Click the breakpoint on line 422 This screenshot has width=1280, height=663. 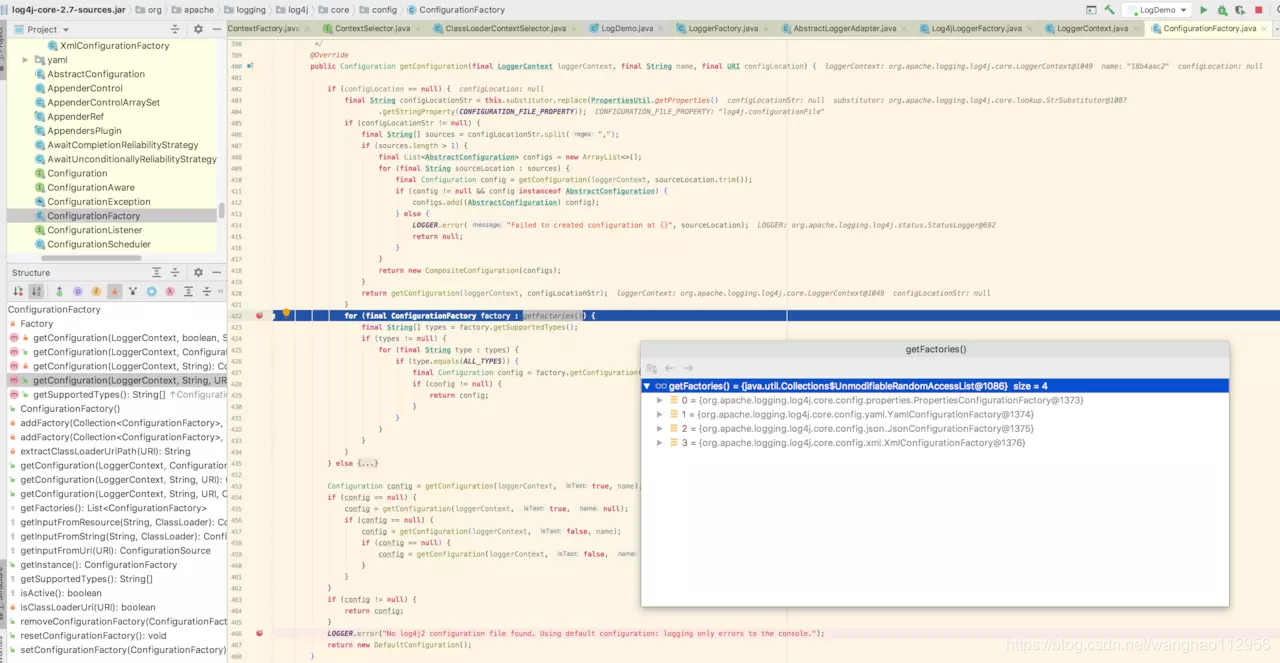coord(259,315)
